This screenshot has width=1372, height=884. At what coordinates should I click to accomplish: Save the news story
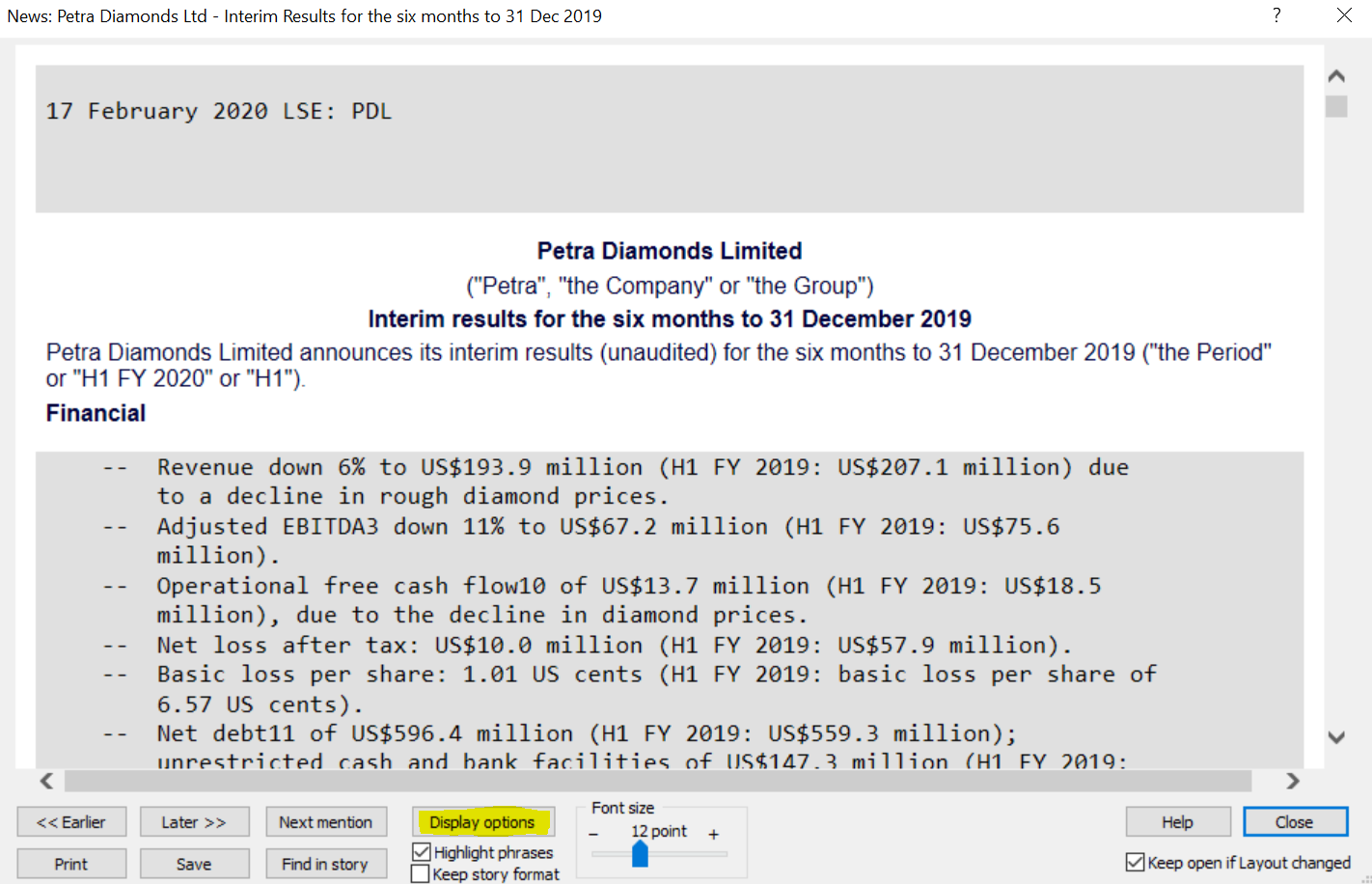pos(194,864)
